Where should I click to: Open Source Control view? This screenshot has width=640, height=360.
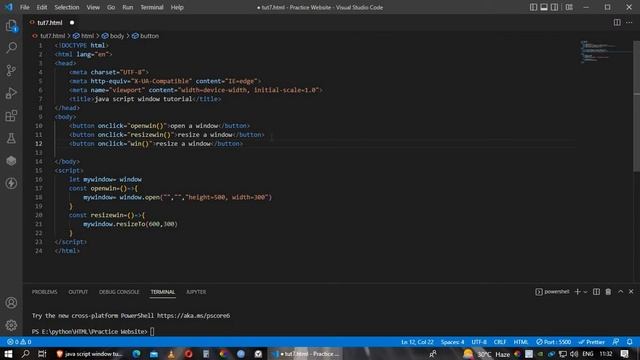click(x=11, y=70)
